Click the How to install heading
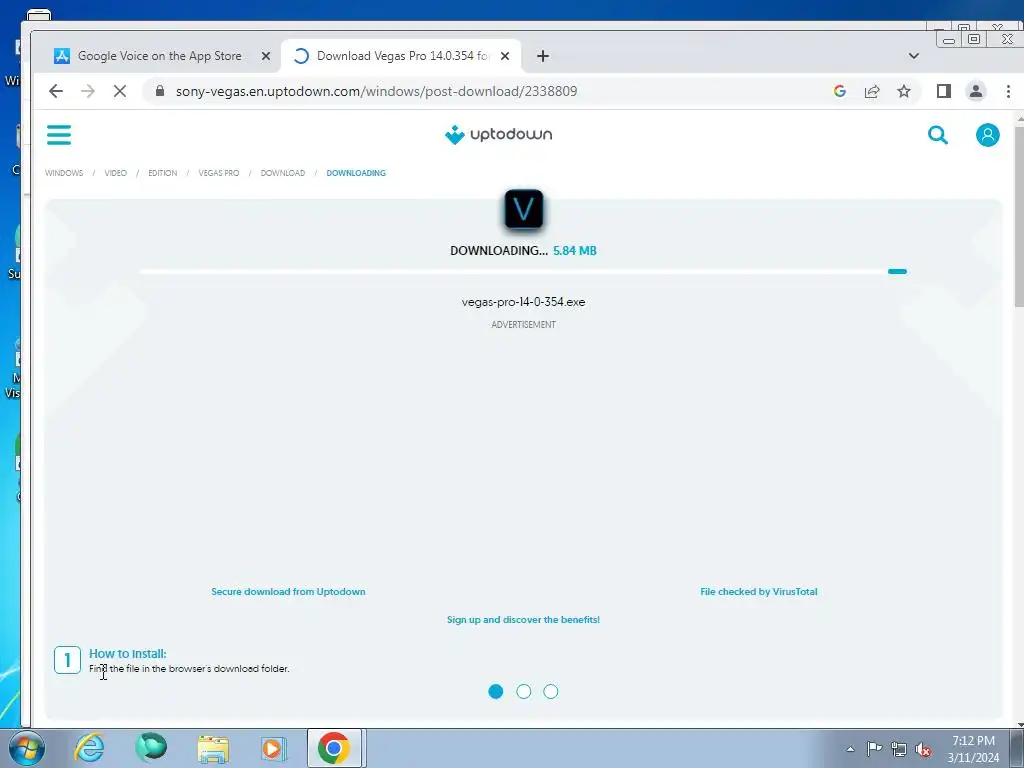This screenshot has width=1024, height=768. click(128, 654)
